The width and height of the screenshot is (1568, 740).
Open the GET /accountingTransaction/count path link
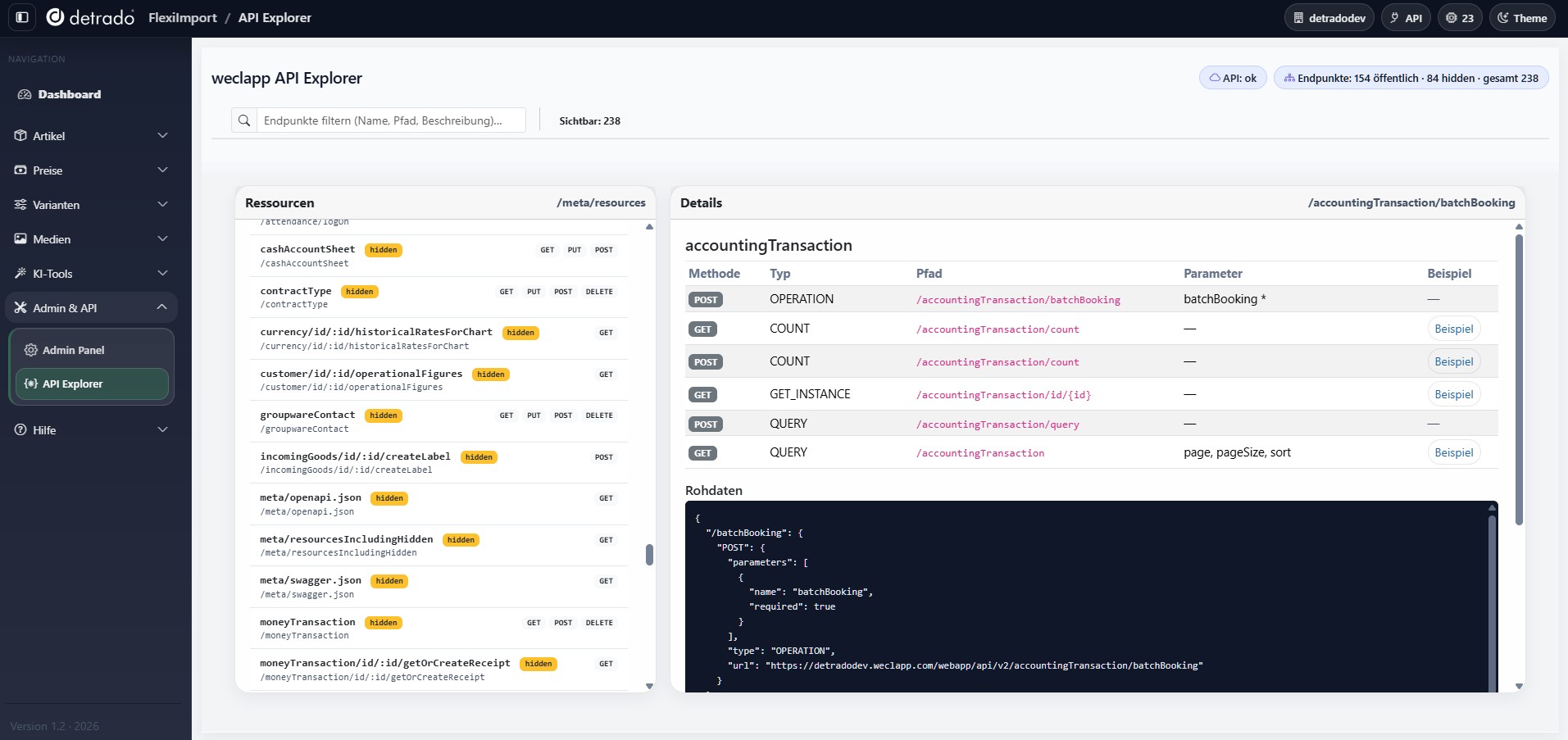(x=998, y=329)
